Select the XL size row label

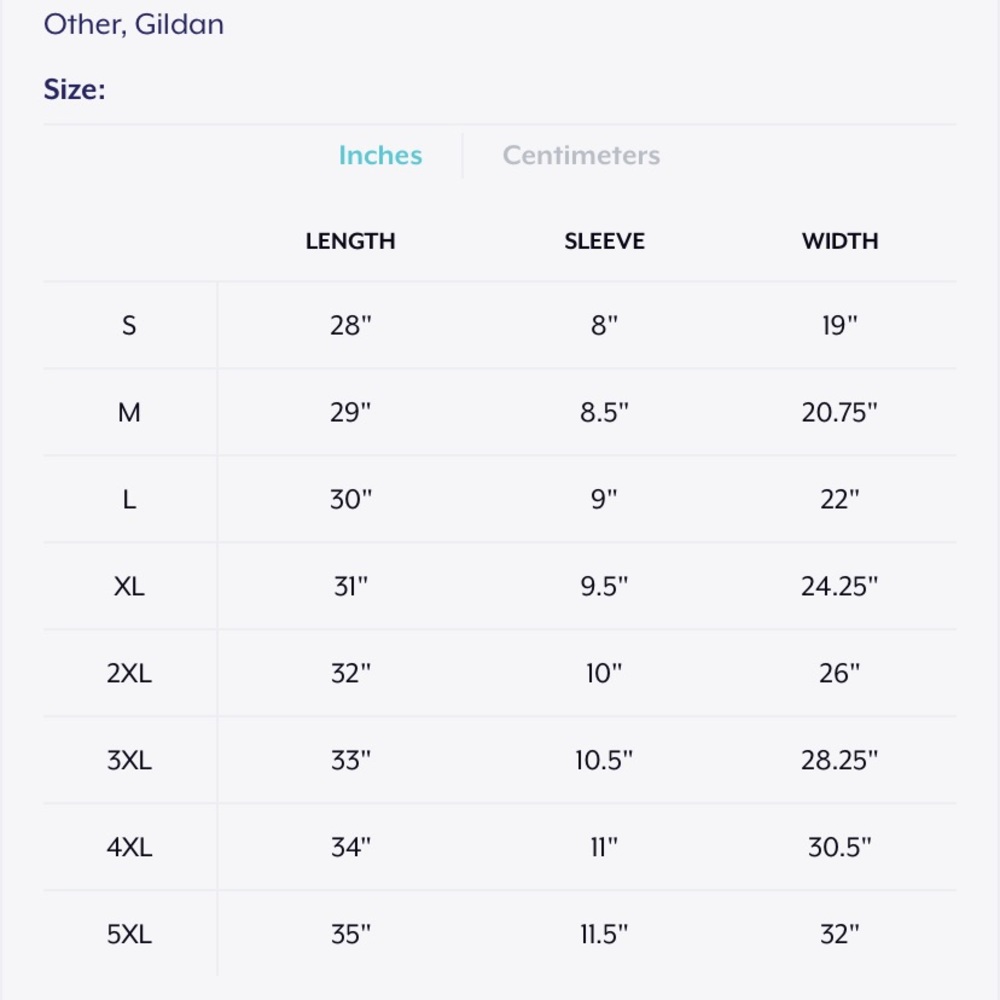point(129,586)
